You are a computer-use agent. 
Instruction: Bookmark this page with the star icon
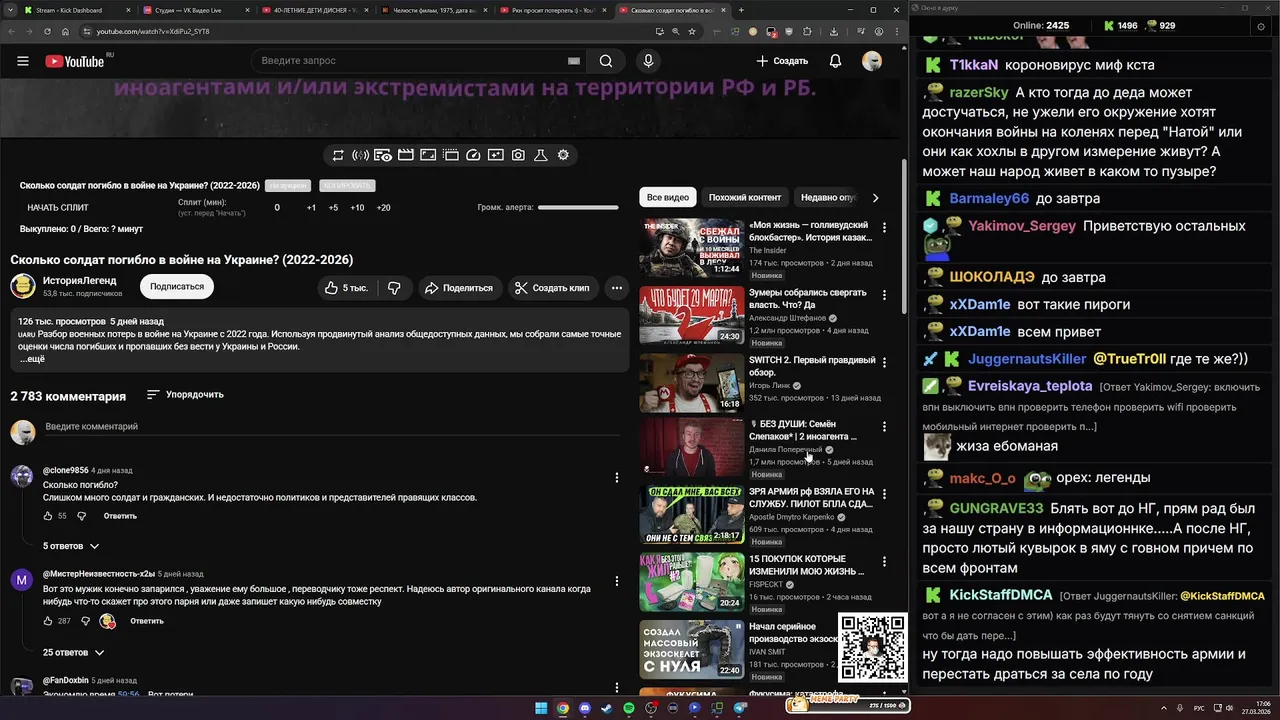pyautogui.click(x=691, y=31)
